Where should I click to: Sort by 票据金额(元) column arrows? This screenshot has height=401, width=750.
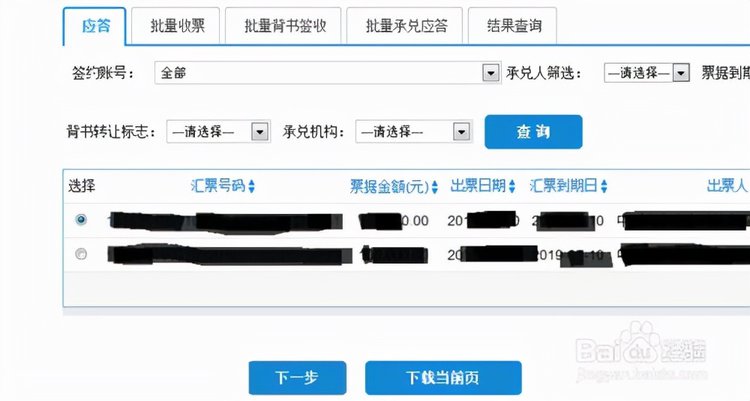pyautogui.click(x=434, y=187)
